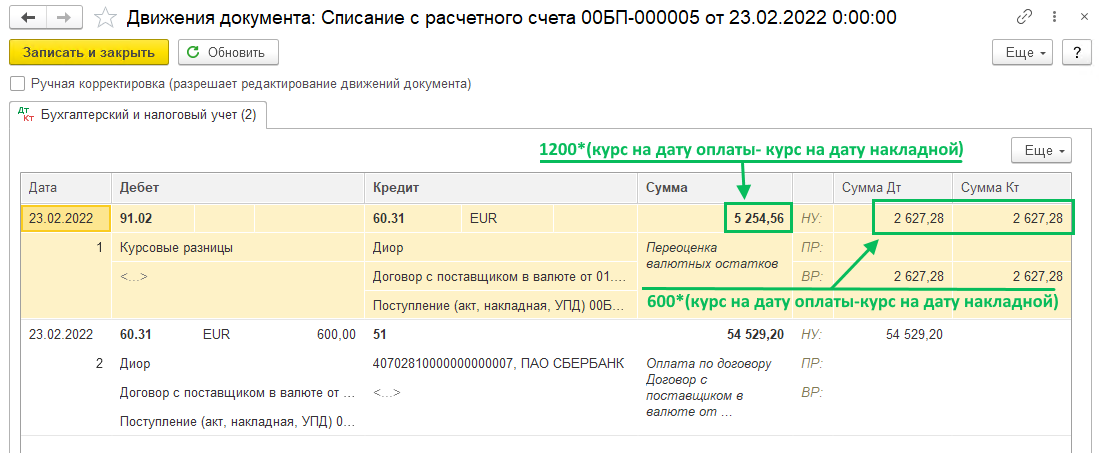Click the Сумма Кт column header
The height and width of the screenshot is (453, 1099).
pyautogui.click(x=1012, y=187)
